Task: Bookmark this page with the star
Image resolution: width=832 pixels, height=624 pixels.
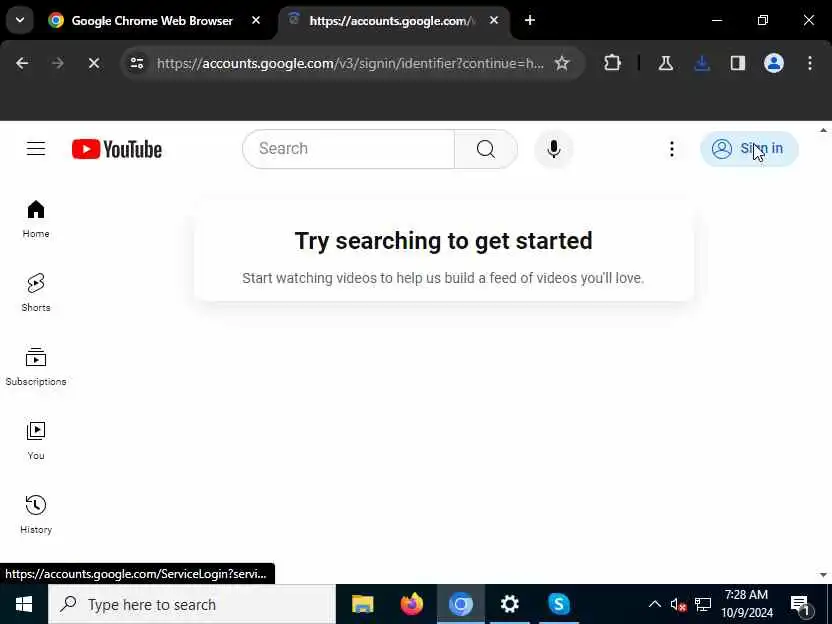Action: 561,64
